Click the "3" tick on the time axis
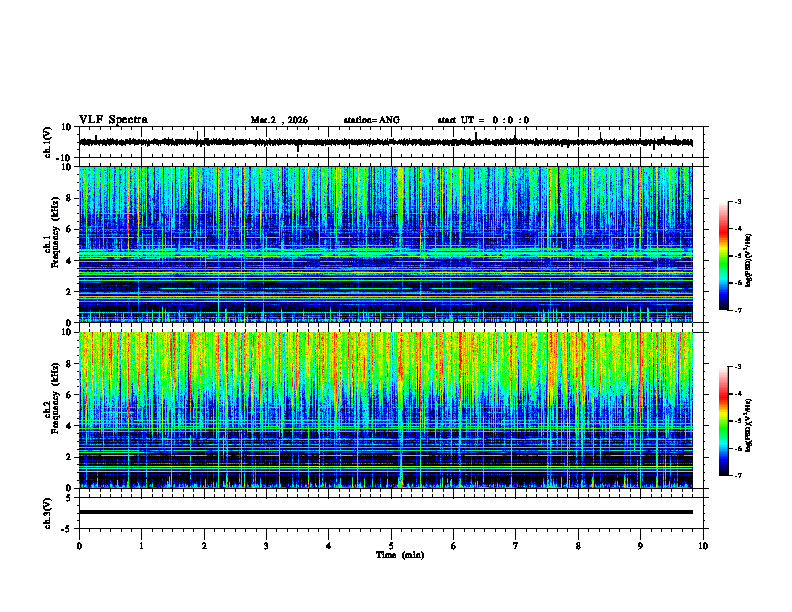This screenshot has height=612, width=792. tap(267, 546)
